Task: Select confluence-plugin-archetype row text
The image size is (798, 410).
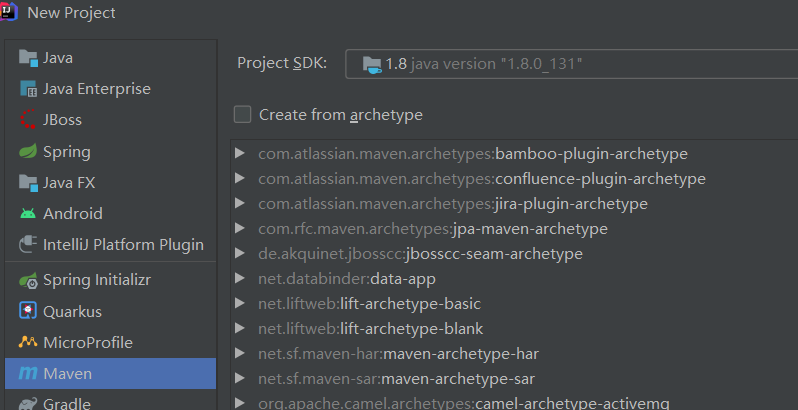Action: coord(482,179)
